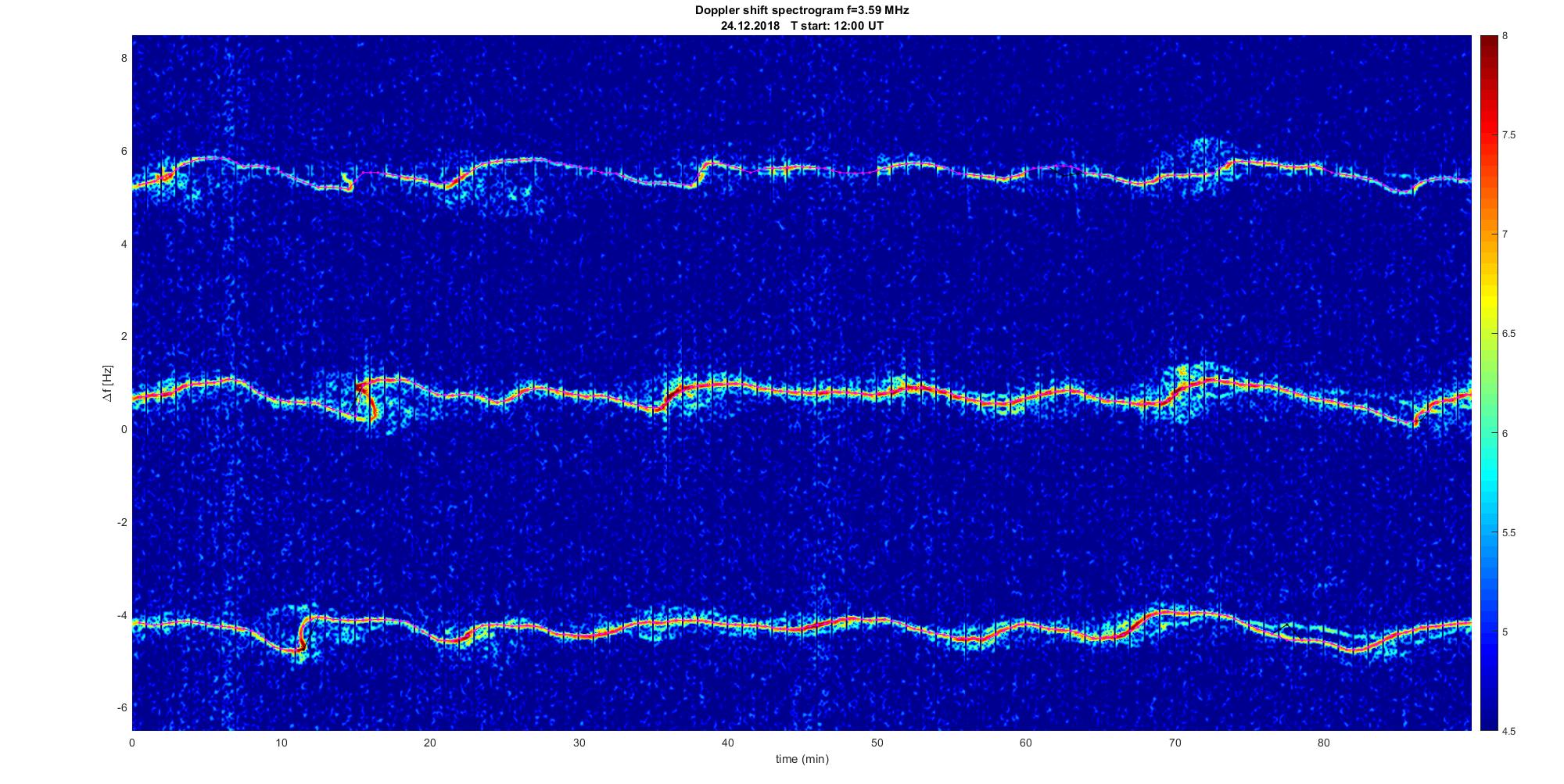Click the top trace's hook near 14 min
This screenshot has width=1564, height=784.
(x=348, y=182)
